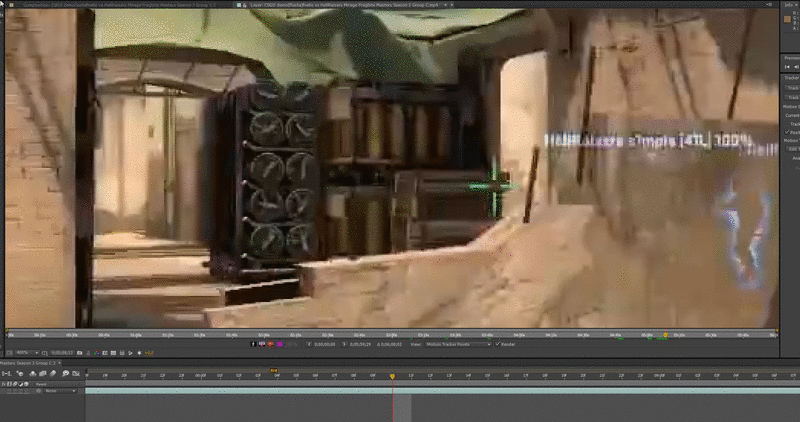Click the Region of Interest icon

(105, 353)
